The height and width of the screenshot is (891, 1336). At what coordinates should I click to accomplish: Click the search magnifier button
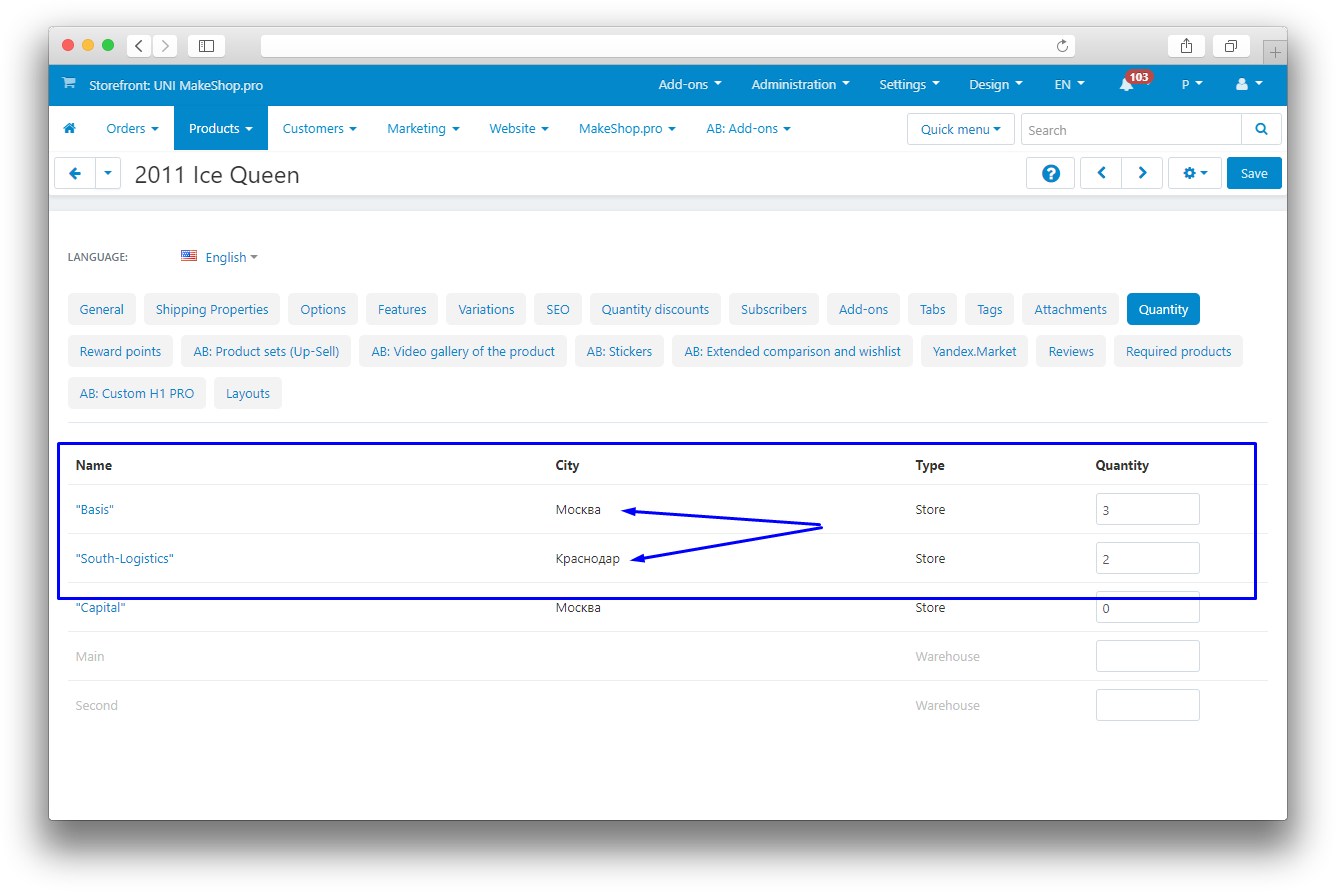pyautogui.click(x=1261, y=129)
